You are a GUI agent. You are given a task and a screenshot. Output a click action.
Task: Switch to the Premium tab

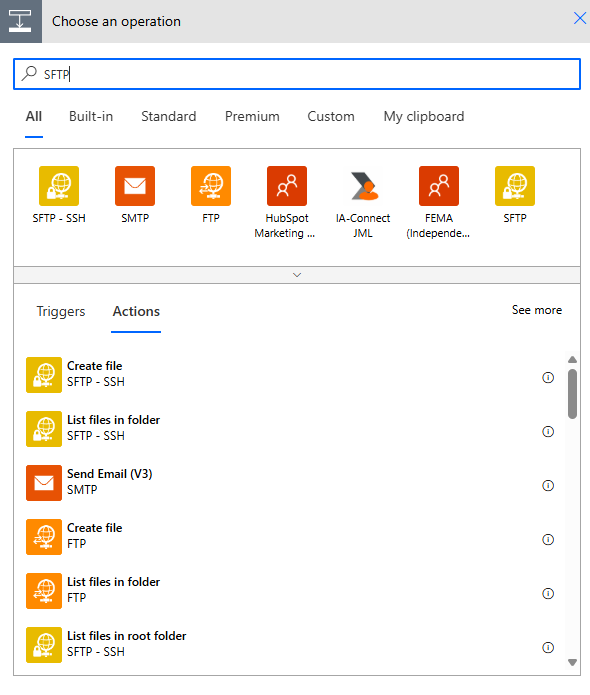[x=252, y=116]
